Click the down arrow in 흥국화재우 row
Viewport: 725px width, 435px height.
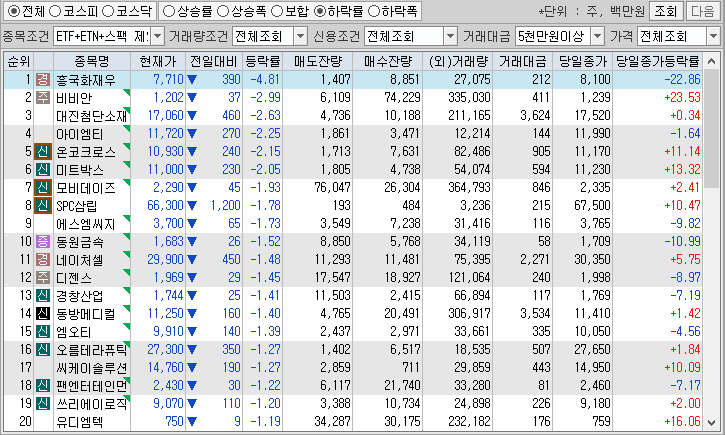click(x=191, y=80)
